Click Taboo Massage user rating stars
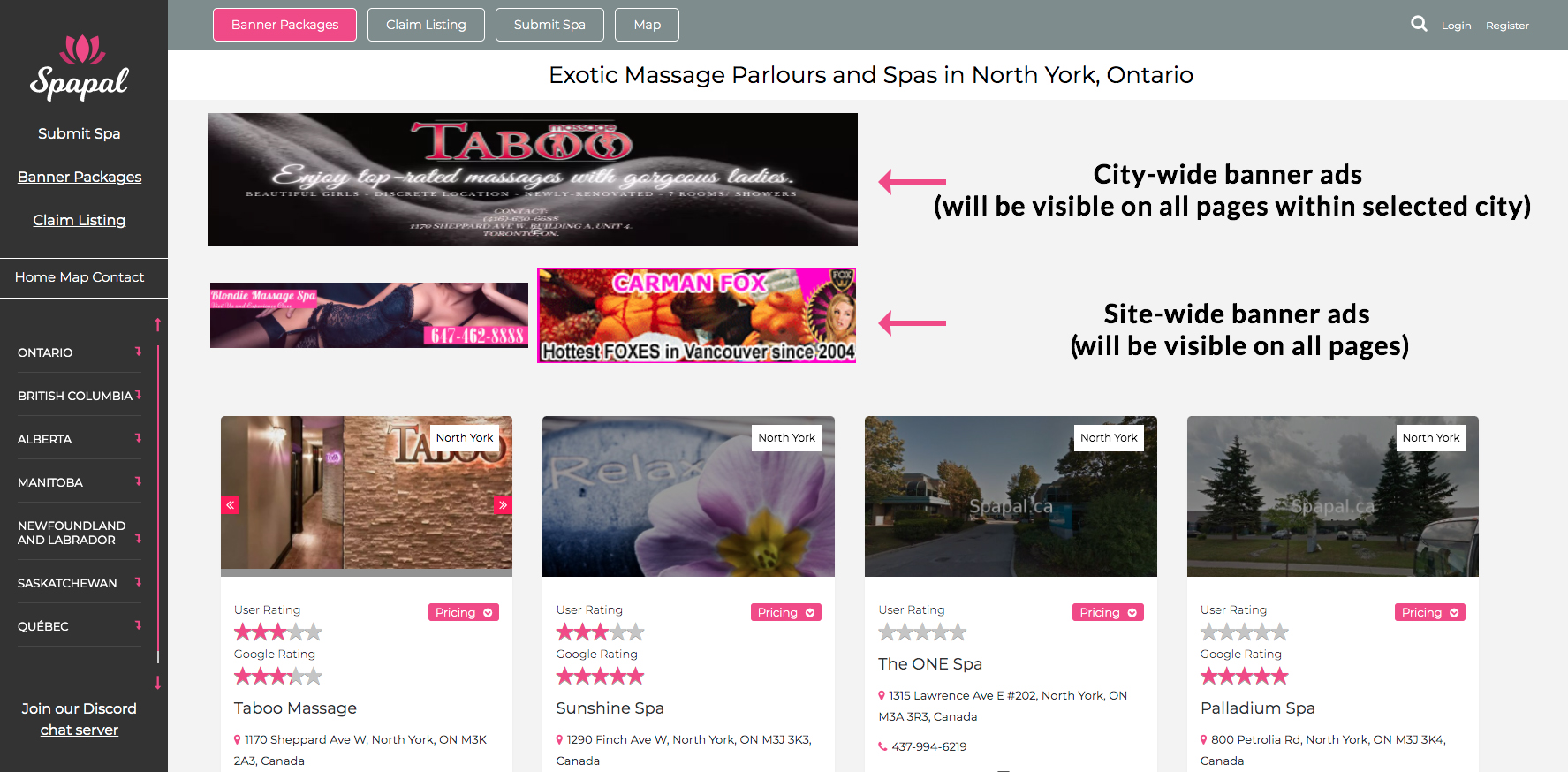Screen dimensions: 1568x772 278,632
